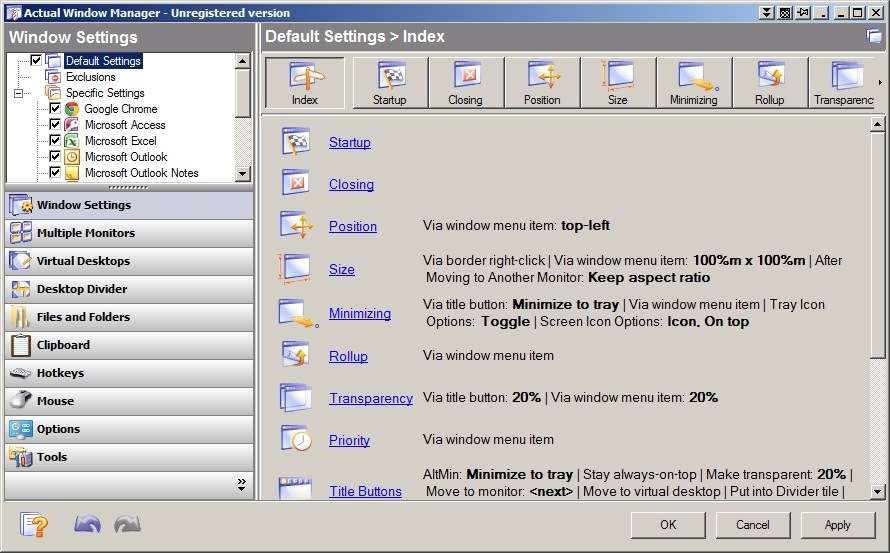Select Microsoft Excel in the settings tree

coord(121,140)
